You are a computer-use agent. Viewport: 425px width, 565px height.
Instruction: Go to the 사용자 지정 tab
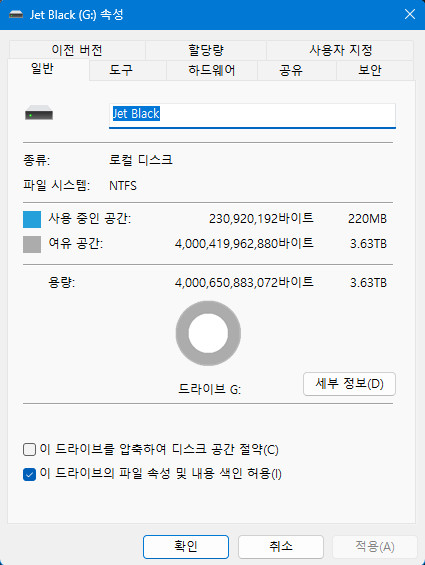[x=340, y=50]
